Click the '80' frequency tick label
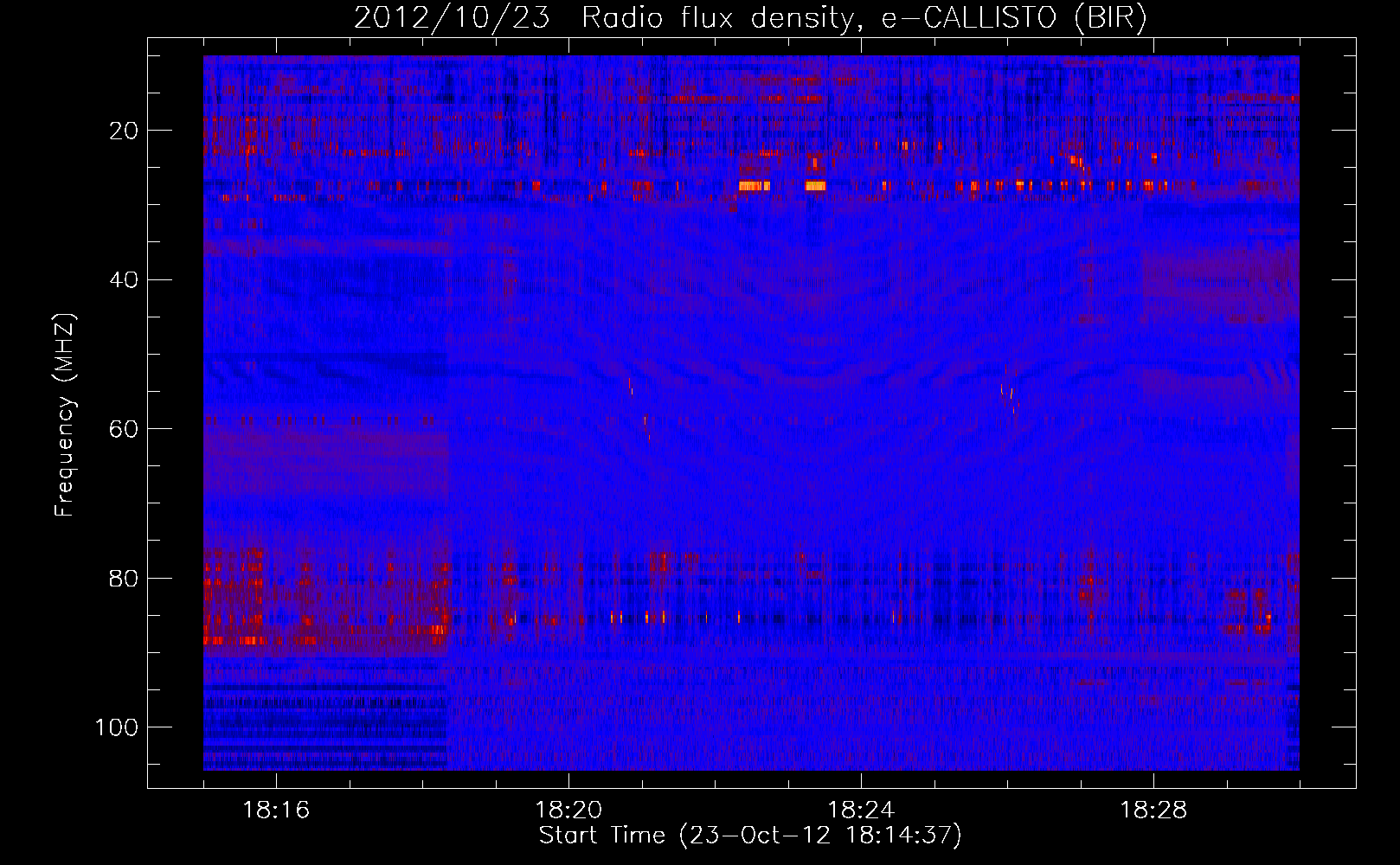Screen dimensions: 1400x865 tap(124, 579)
